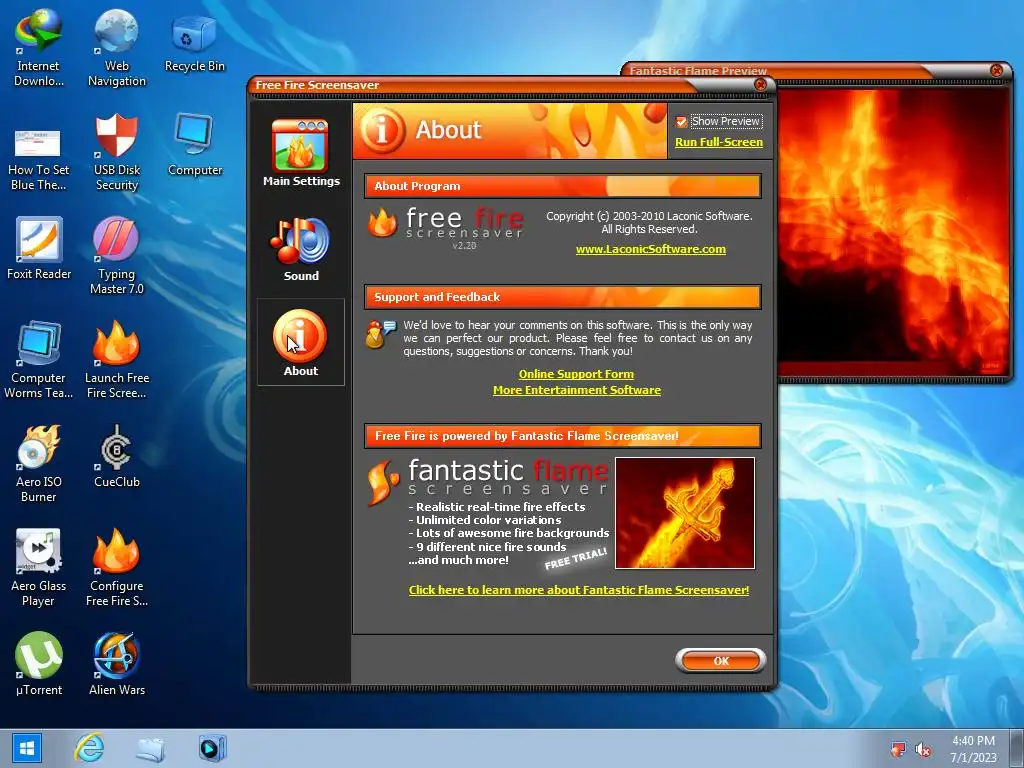Click the Run Full-Screen link
Image resolution: width=1024 pixels, height=768 pixels.
(718, 142)
